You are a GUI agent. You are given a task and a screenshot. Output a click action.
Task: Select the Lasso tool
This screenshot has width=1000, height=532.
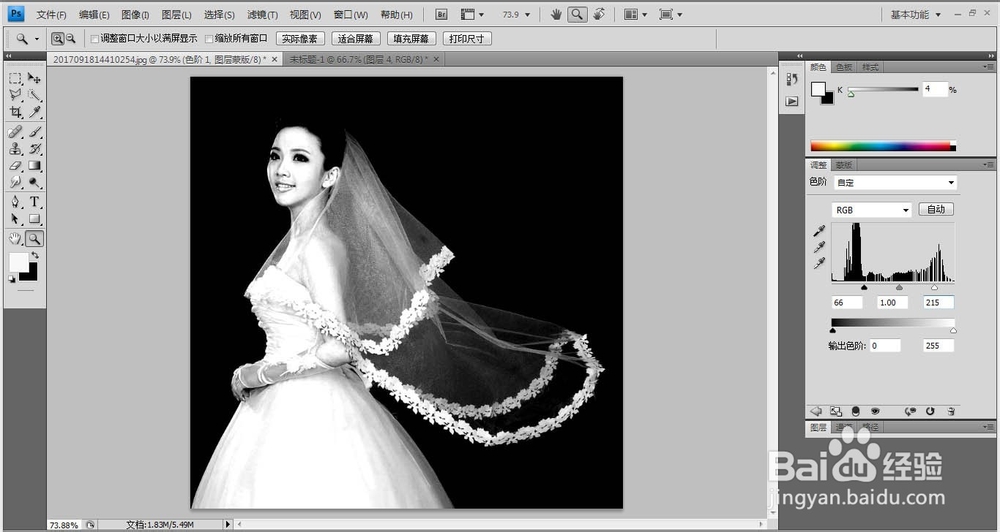coord(15,95)
